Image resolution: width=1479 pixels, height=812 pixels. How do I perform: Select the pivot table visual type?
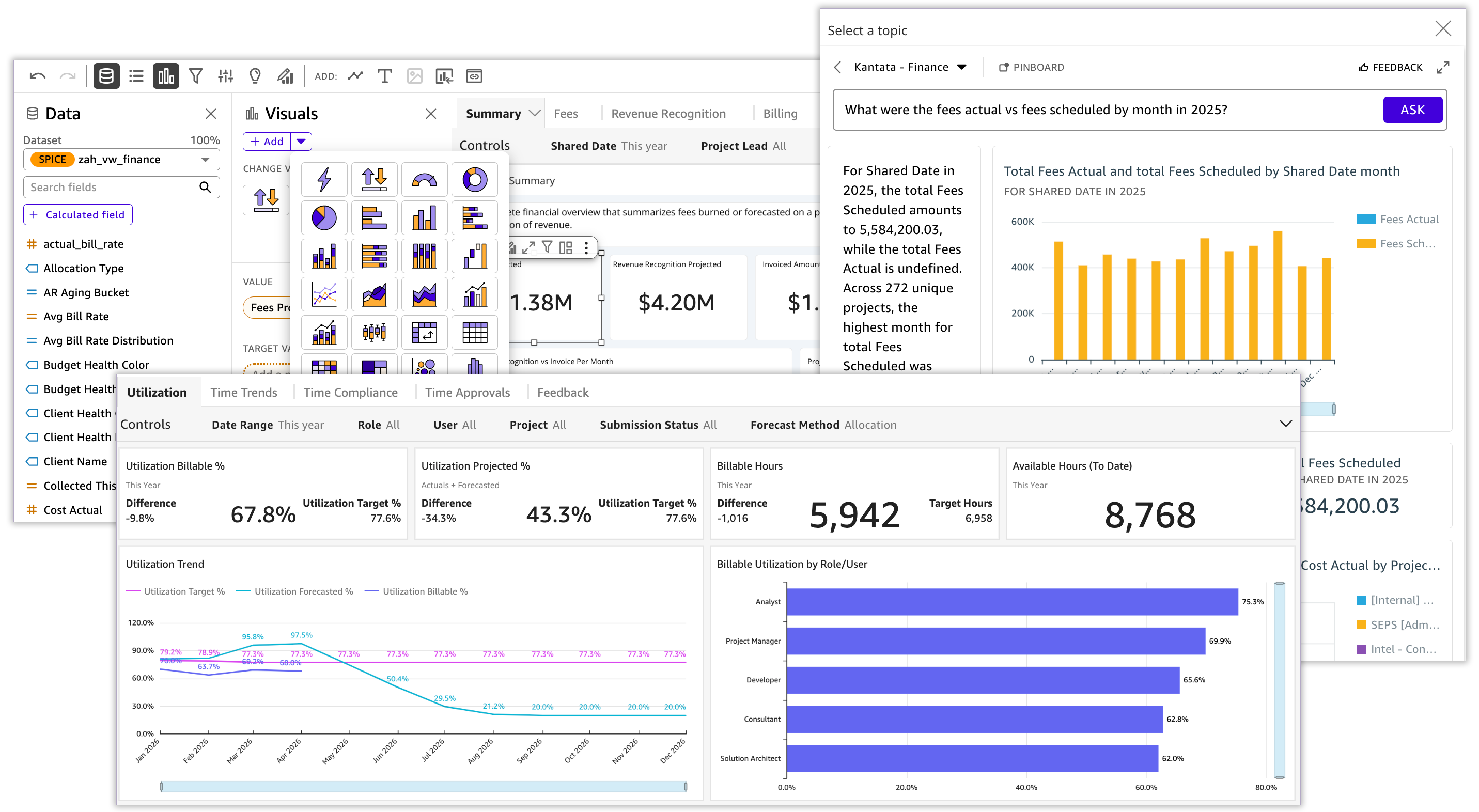pyautogui.click(x=424, y=332)
